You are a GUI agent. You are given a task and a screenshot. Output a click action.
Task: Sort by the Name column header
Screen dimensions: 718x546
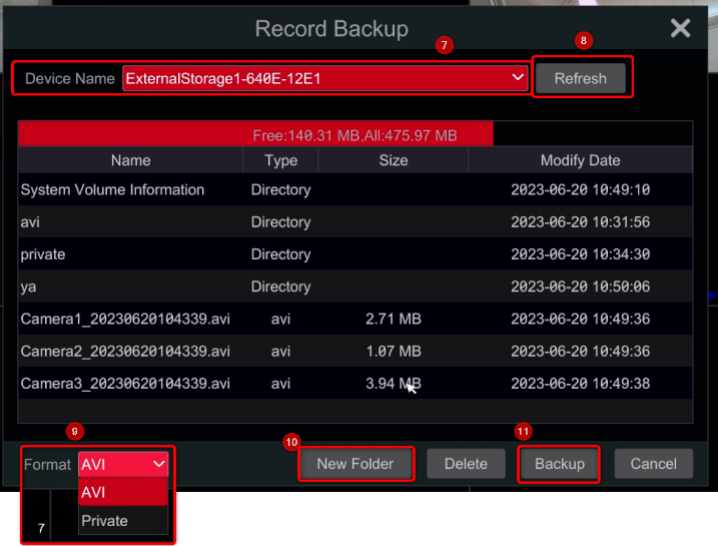point(130,160)
